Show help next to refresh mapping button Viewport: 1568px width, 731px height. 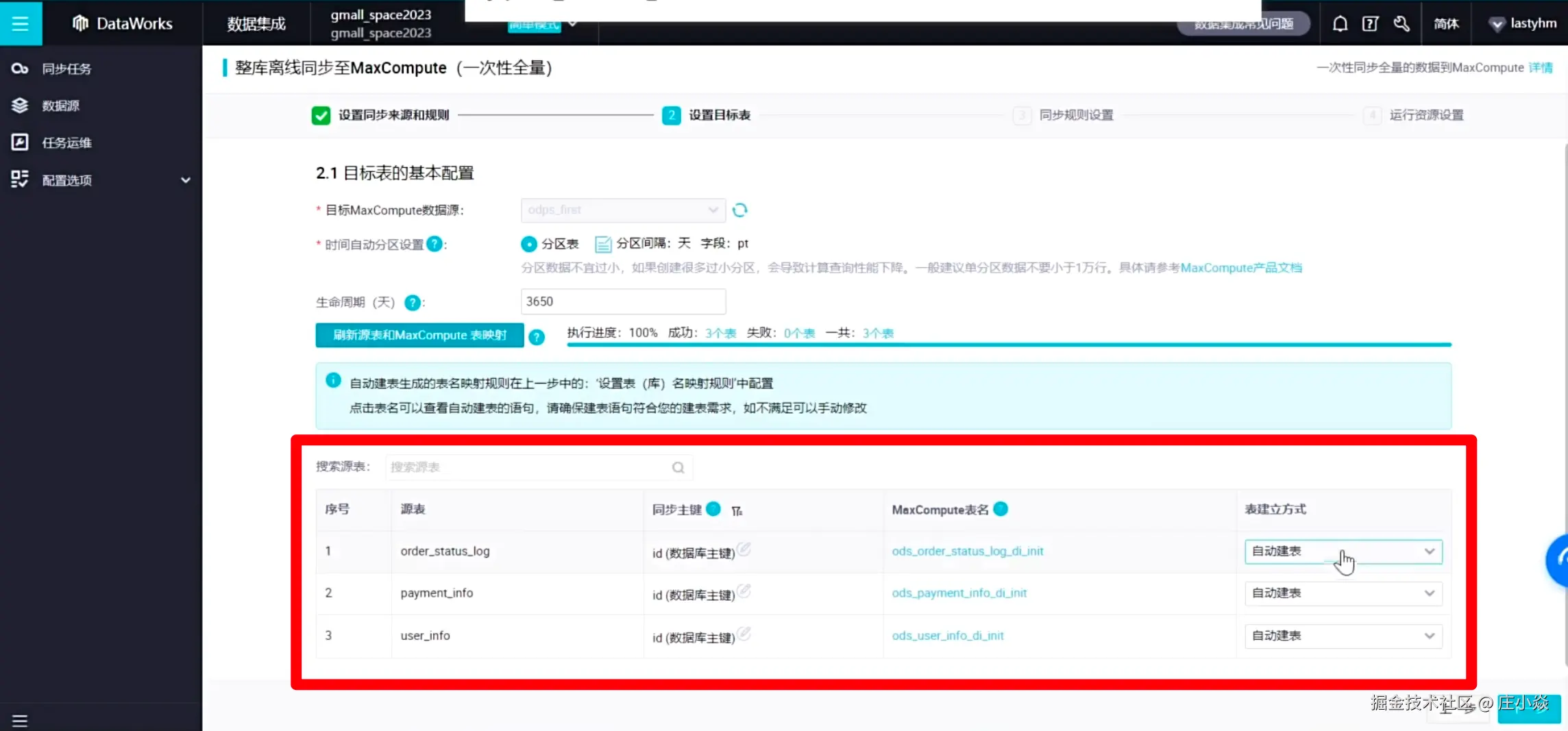pos(537,336)
